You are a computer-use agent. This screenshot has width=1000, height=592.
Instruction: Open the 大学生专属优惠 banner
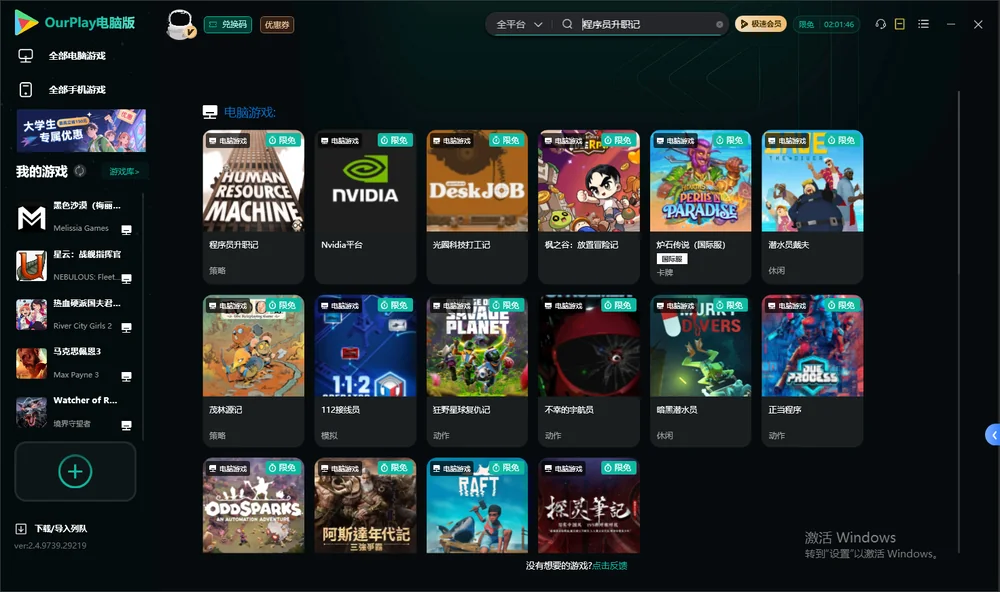coord(81,130)
